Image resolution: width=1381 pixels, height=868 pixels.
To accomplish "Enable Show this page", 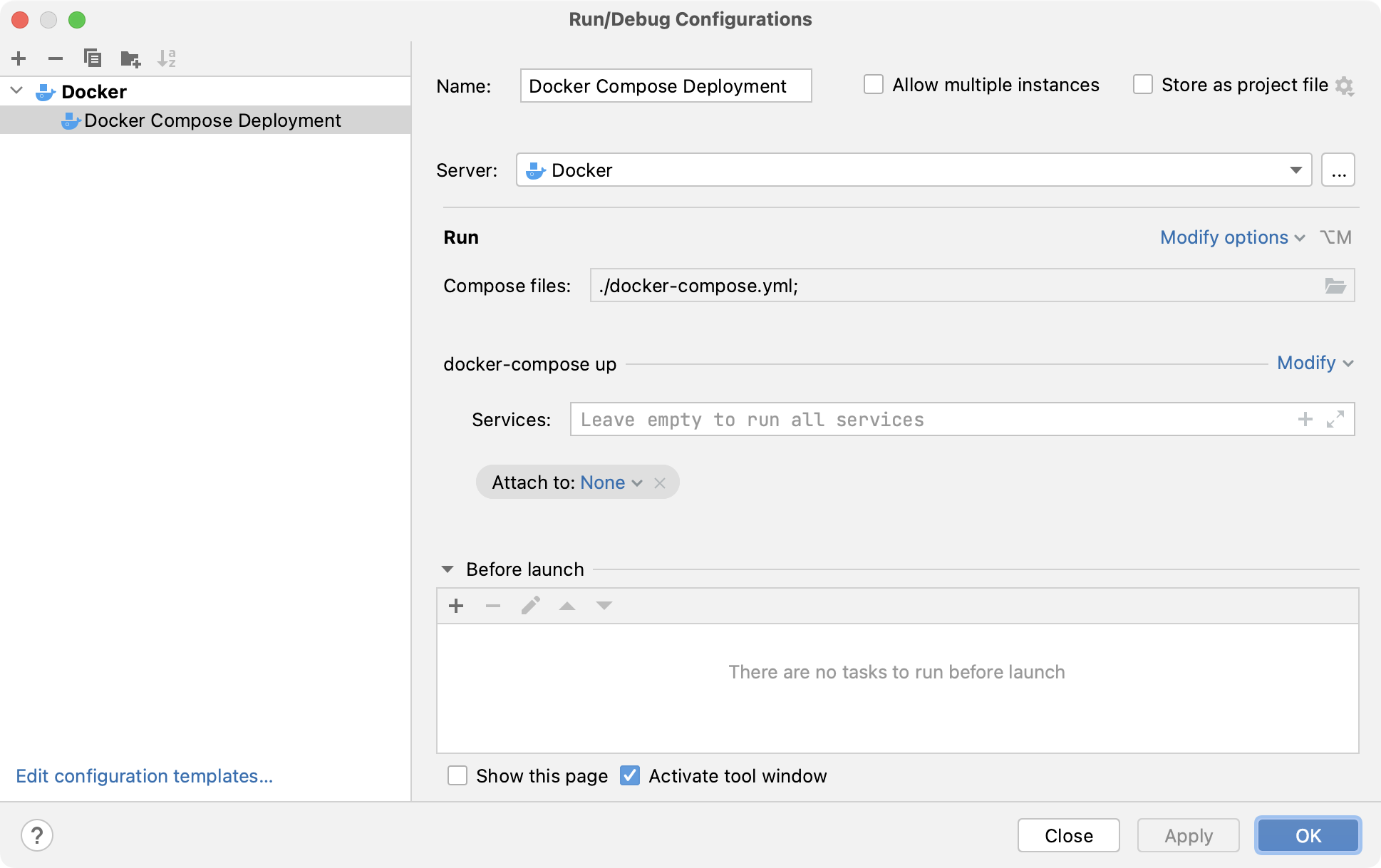I will (x=457, y=775).
